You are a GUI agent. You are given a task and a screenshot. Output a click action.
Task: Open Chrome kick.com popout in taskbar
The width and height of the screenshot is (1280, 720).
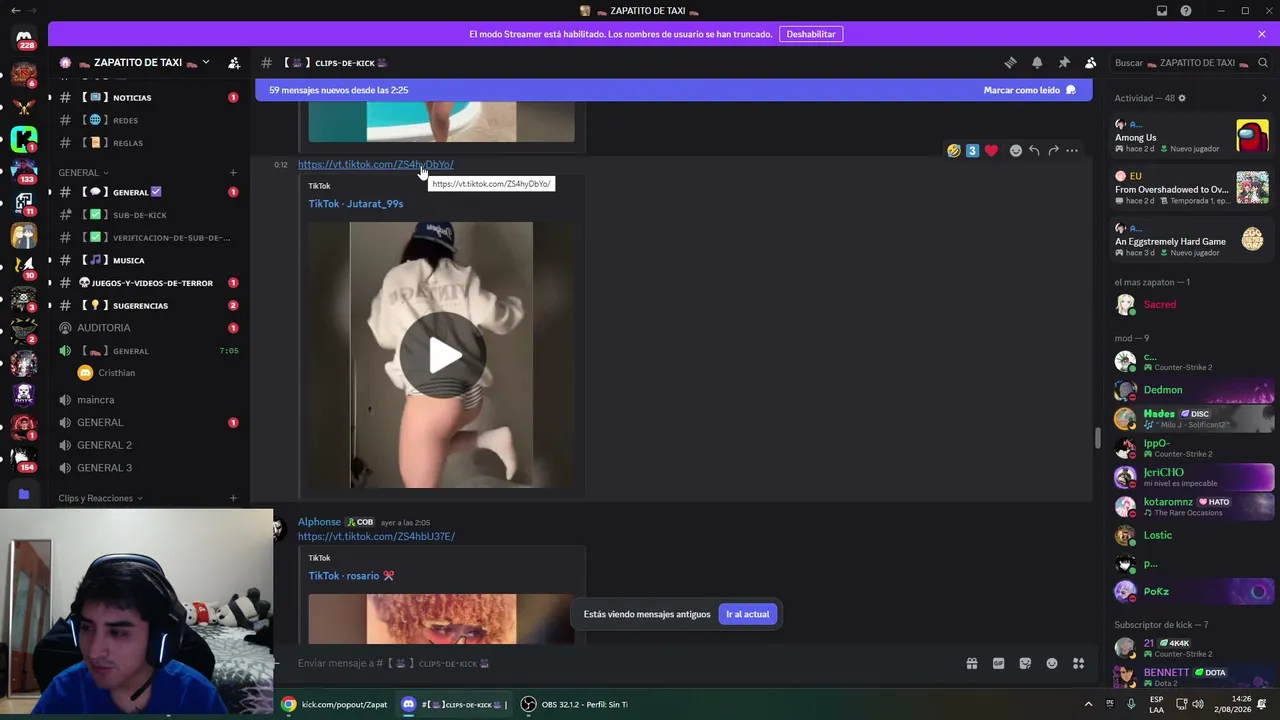(x=334, y=704)
